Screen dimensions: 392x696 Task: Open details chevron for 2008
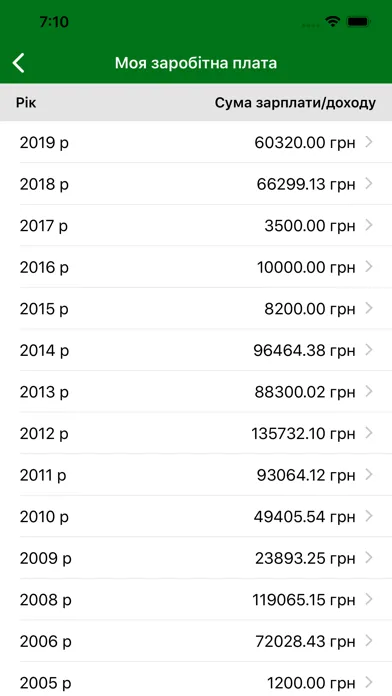pyautogui.click(x=369, y=600)
